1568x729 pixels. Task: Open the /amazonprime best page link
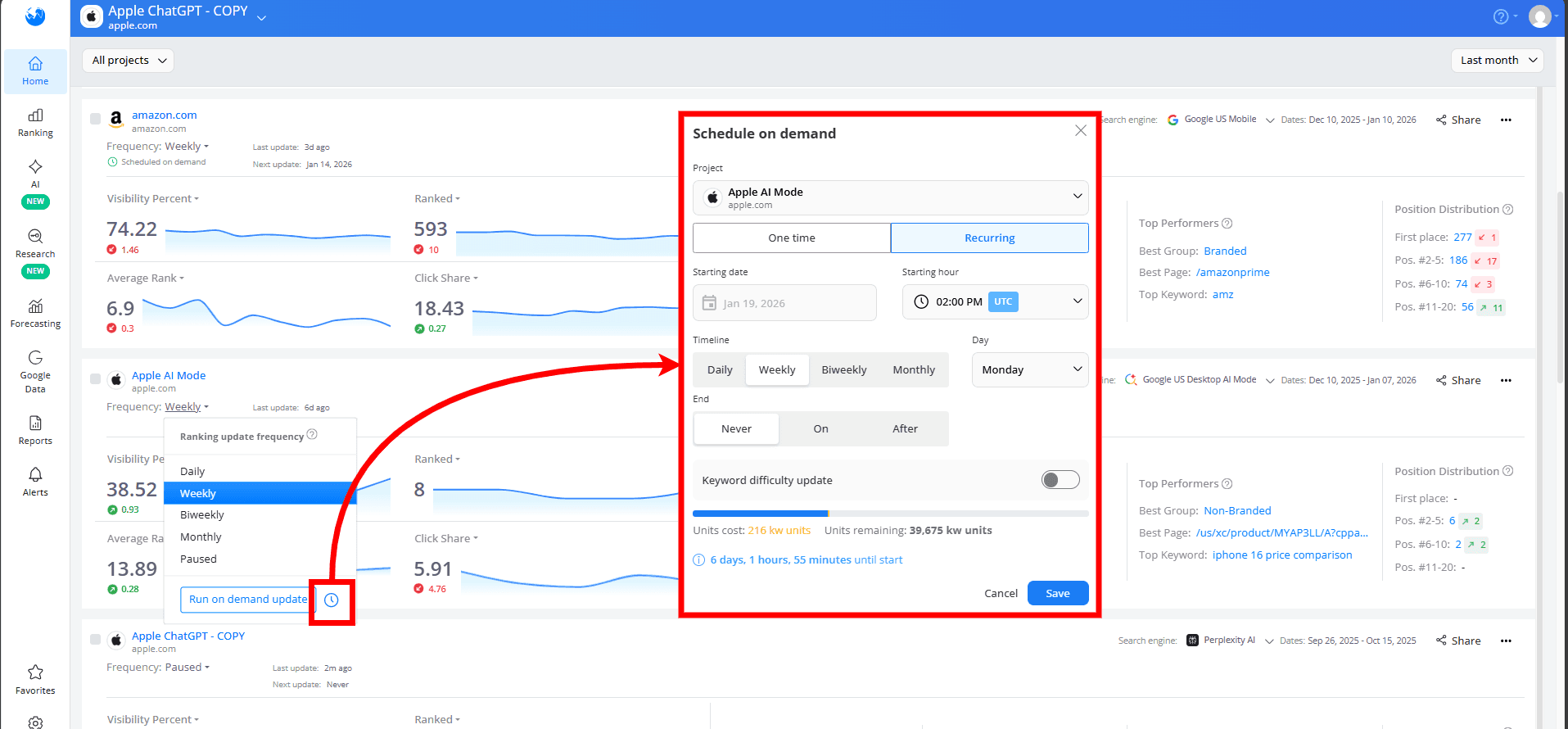(x=1232, y=273)
